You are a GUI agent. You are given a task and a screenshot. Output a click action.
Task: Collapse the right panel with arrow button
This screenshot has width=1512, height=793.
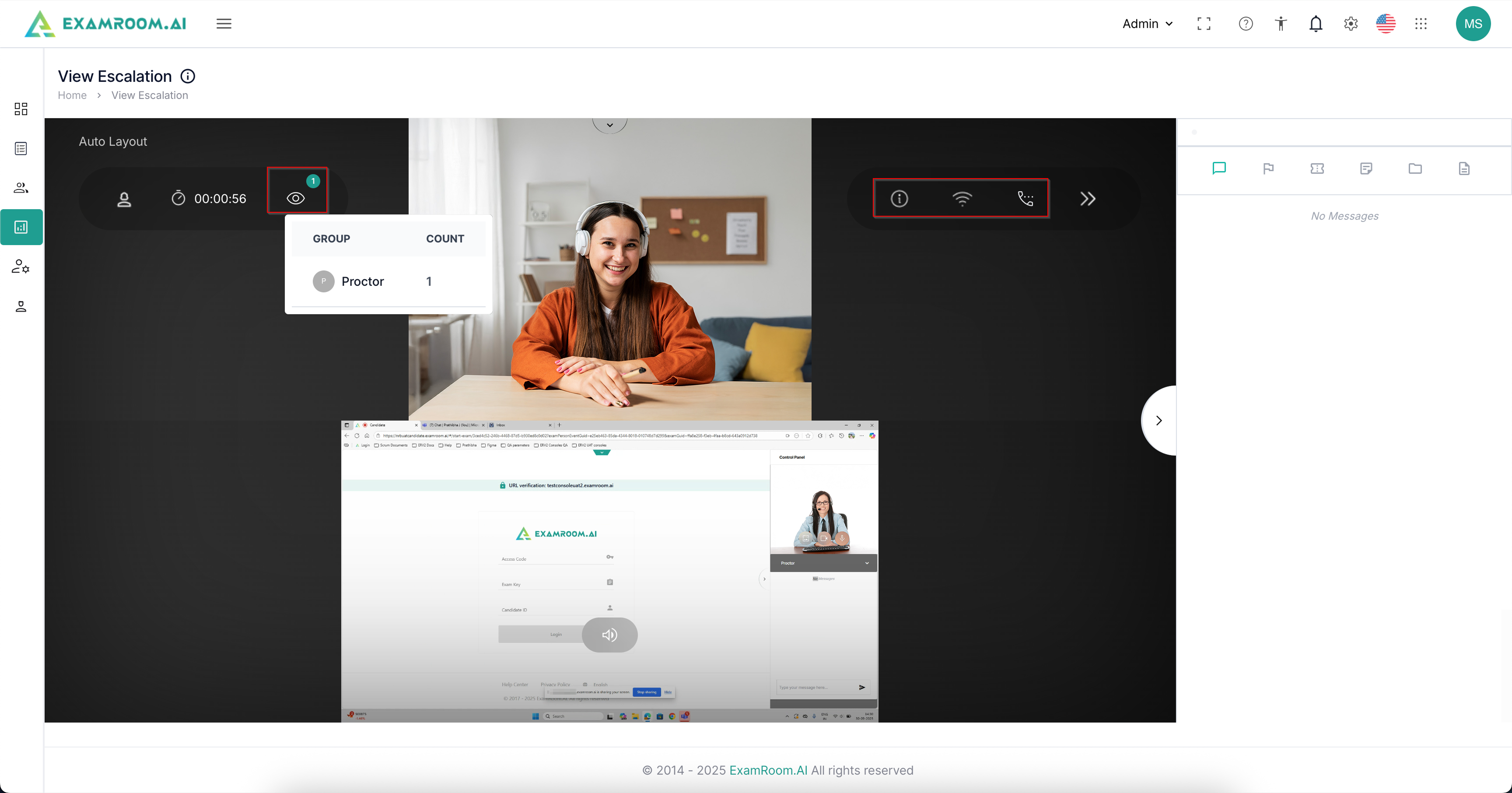pyautogui.click(x=1158, y=420)
